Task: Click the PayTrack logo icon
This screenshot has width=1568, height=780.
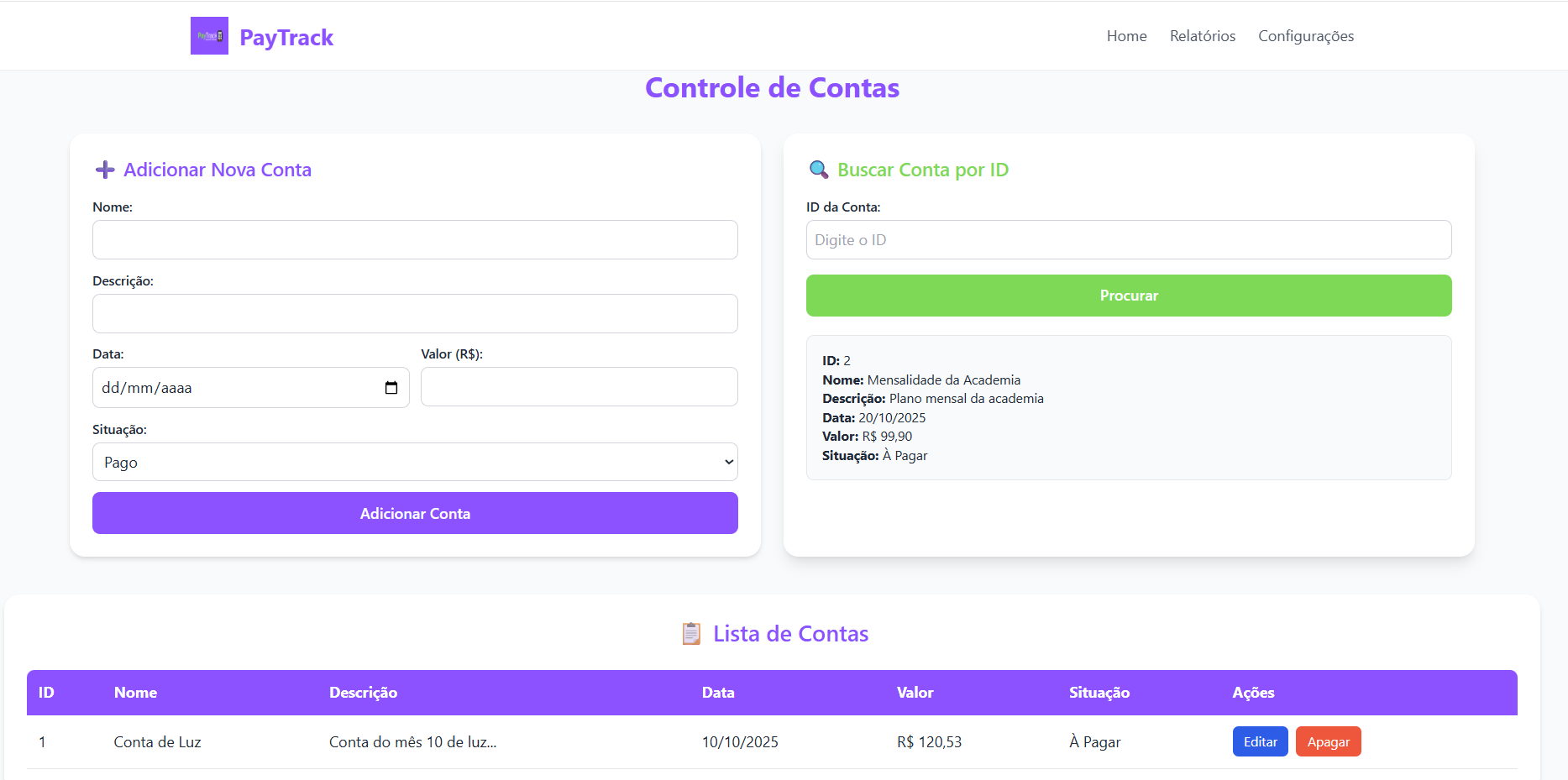Action: (208, 35)
